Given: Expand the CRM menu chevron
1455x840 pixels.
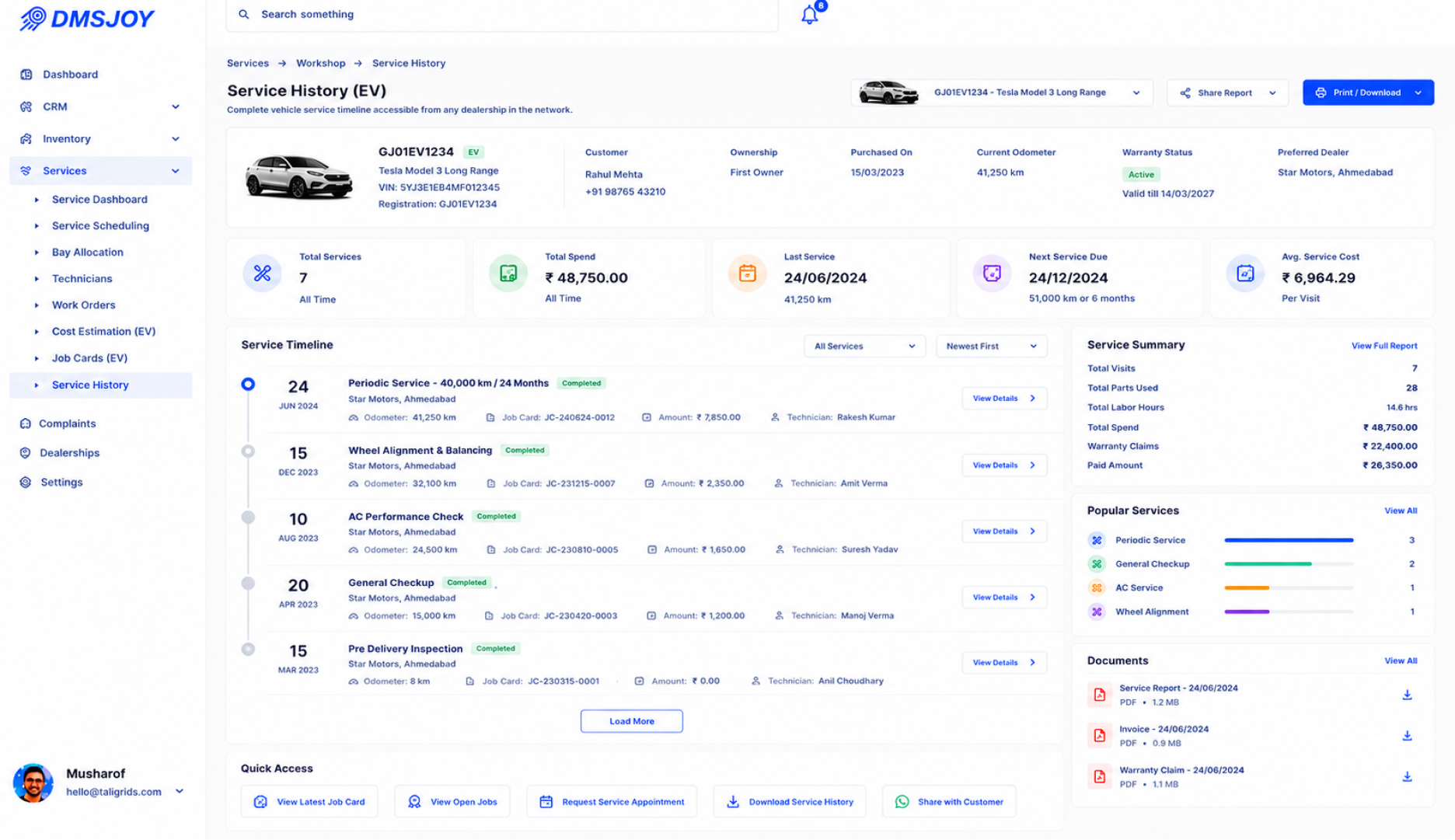Looking at the screenshot, I should click(176, 106).
